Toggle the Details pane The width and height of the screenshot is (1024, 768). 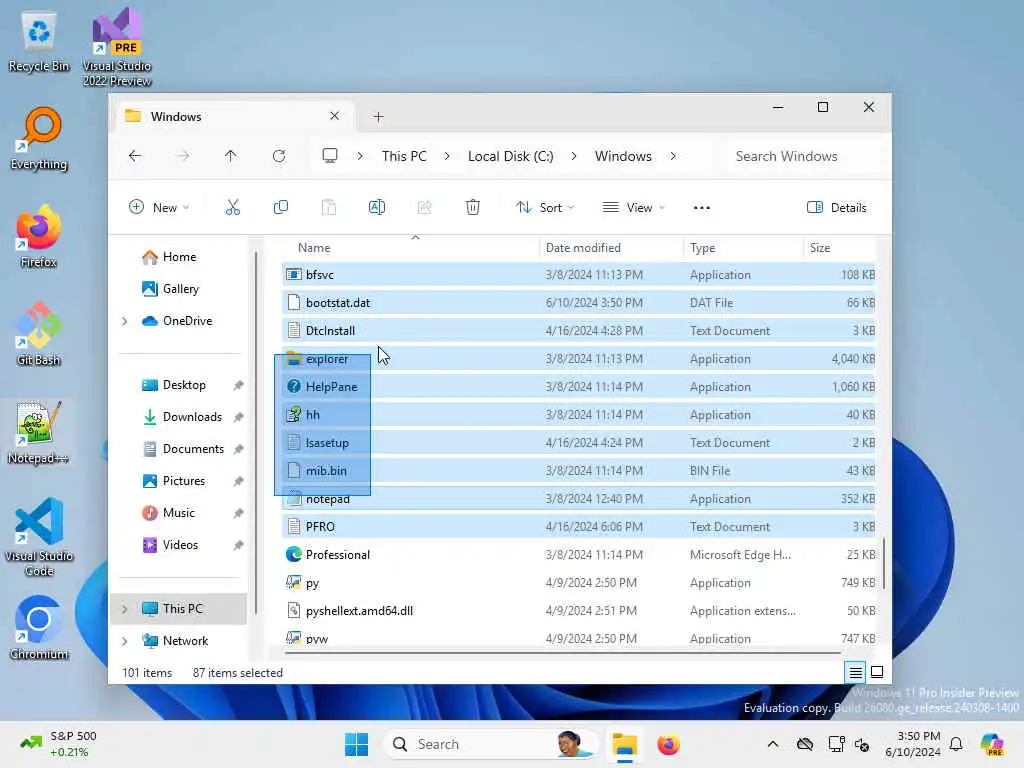pos(837,208)
